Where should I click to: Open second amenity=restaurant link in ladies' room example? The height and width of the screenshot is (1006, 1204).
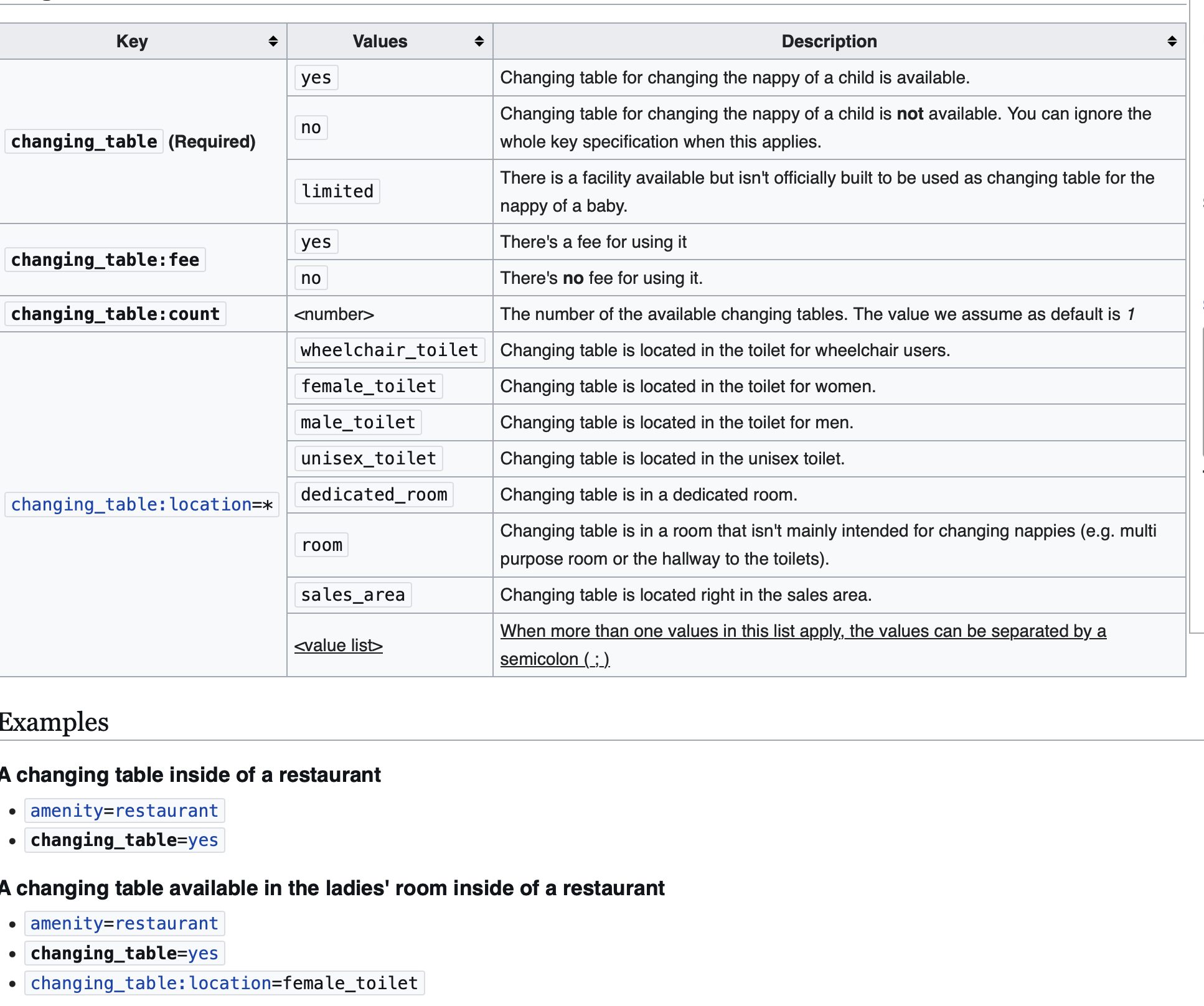pos(125,923)
